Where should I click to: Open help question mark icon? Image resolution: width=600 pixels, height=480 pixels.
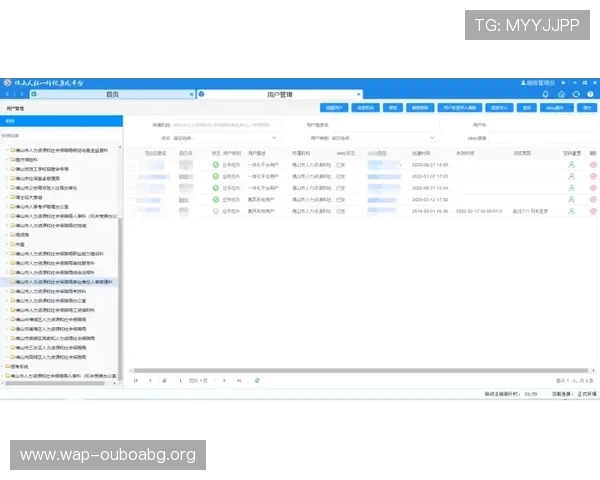pos(590,94)
